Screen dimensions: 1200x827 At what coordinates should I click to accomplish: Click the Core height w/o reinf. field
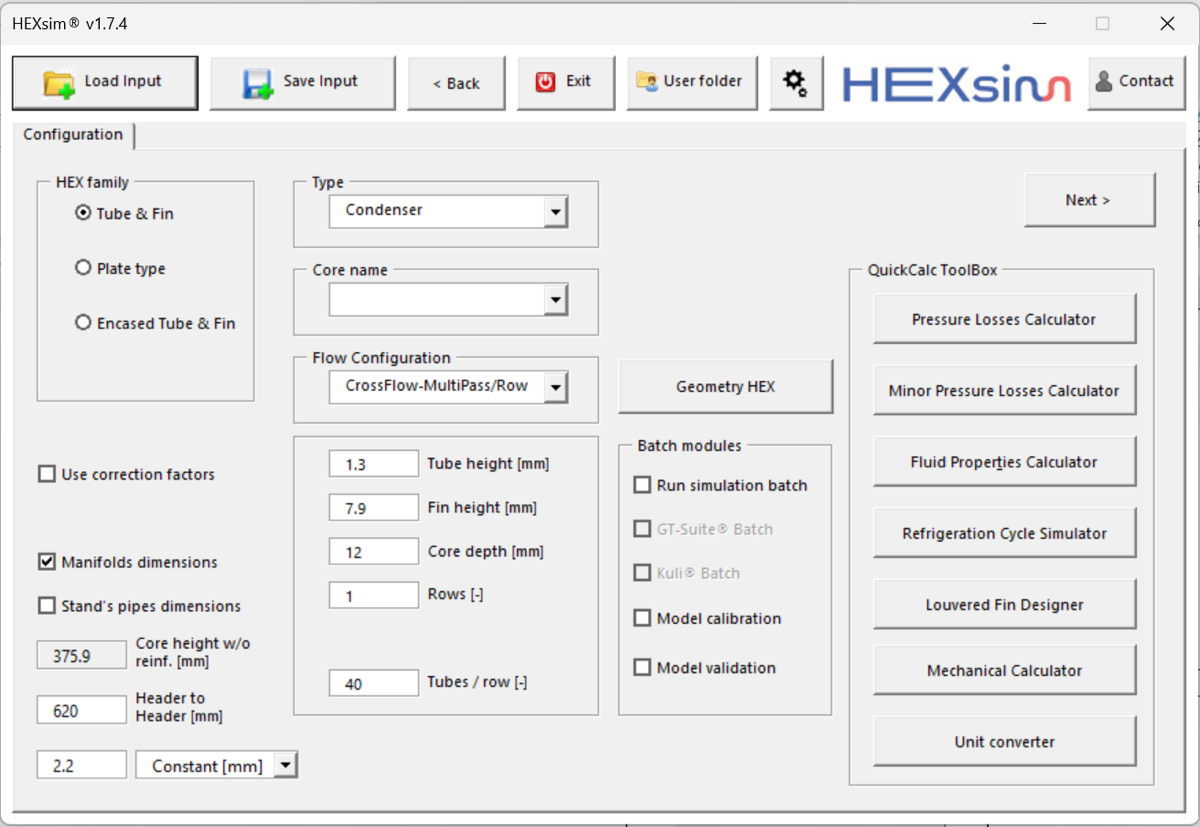(81, 656)
